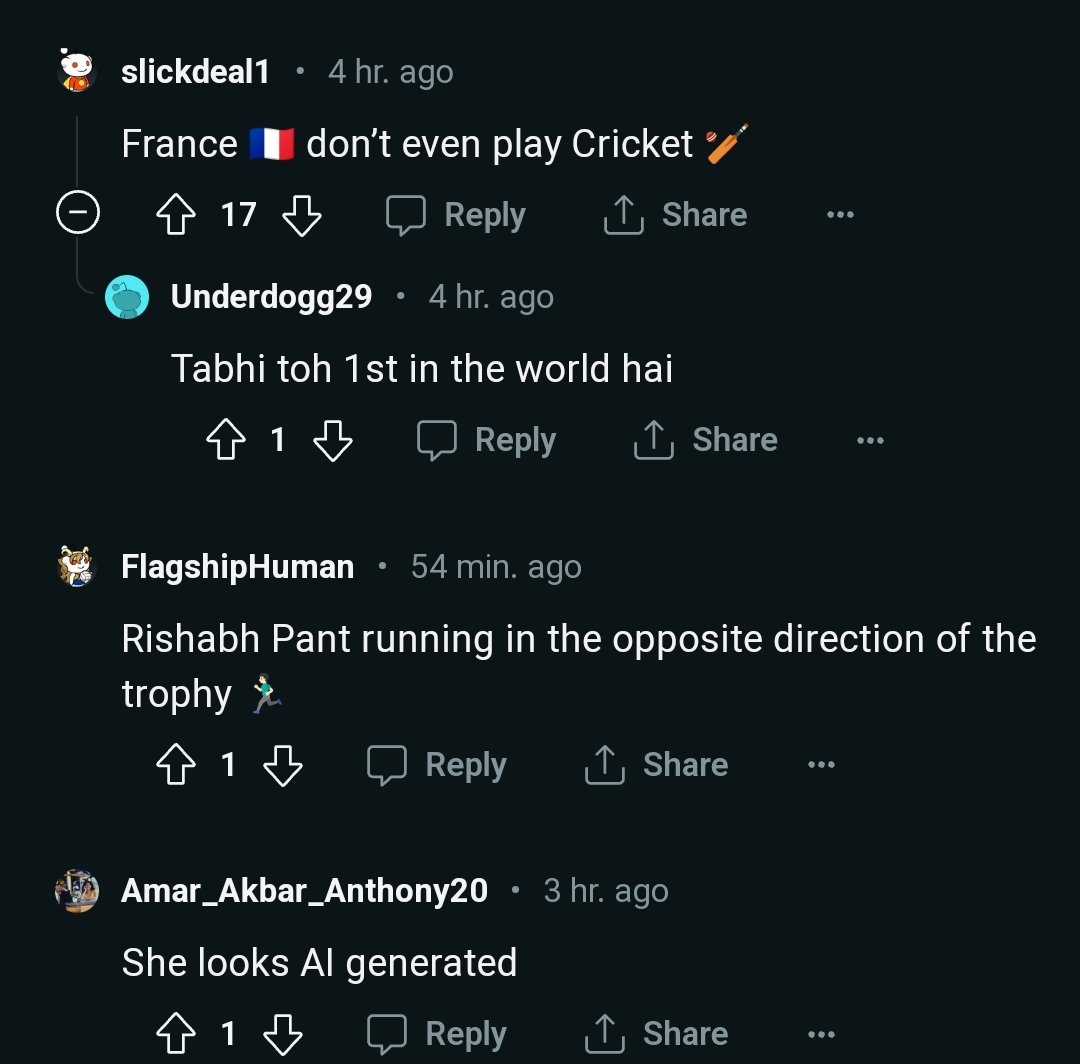Screen dimensions: 1080x1064
Task: Reply to FlagshipHuman's comment
Action: coord(437,765)
